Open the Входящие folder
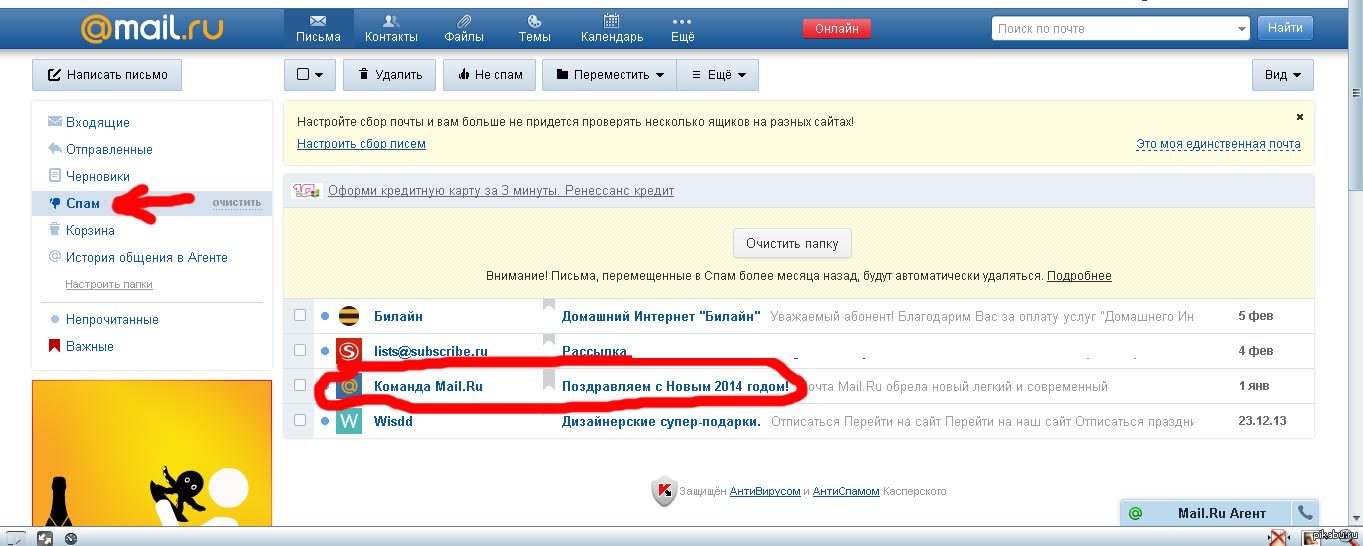The image size is (1363, 546). pos(98,122)
